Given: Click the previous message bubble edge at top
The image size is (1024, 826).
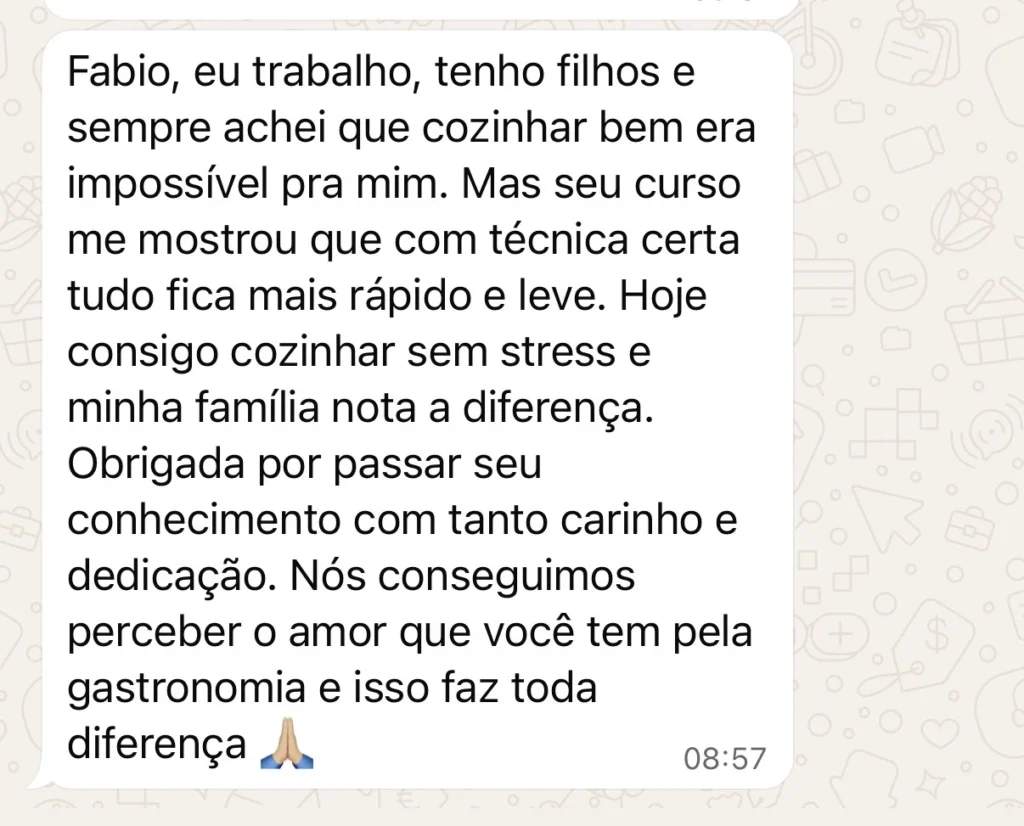Looking at the screenshot, I should click(x=420, y=8).
